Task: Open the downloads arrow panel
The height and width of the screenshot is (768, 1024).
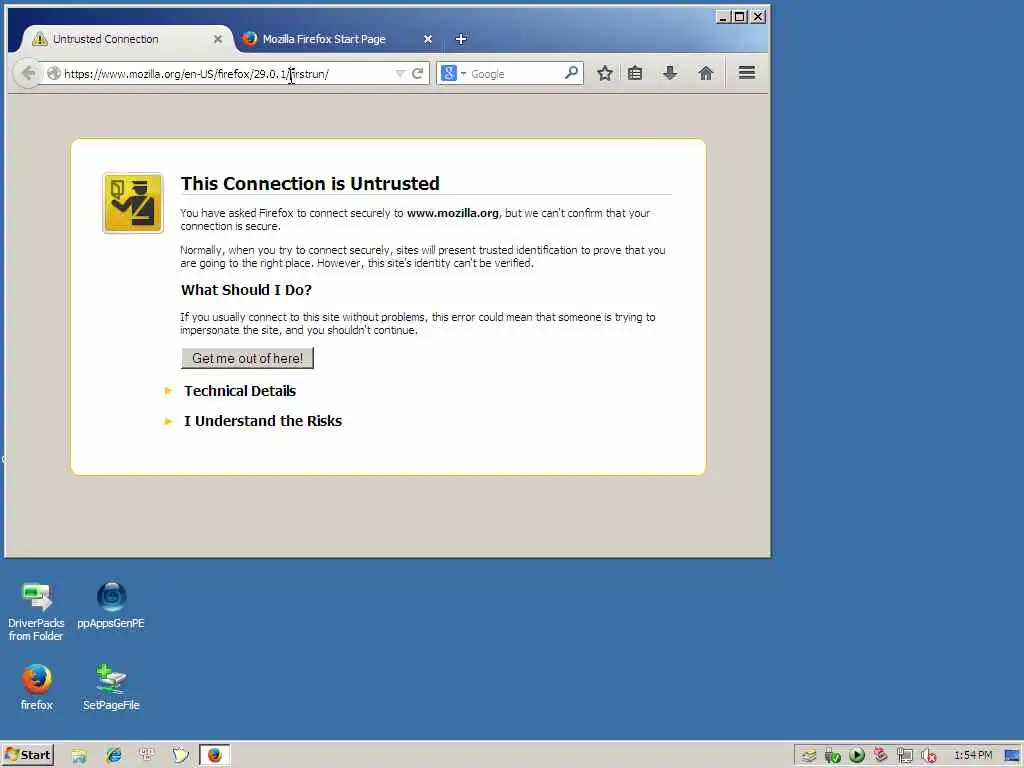Action: 670,73
